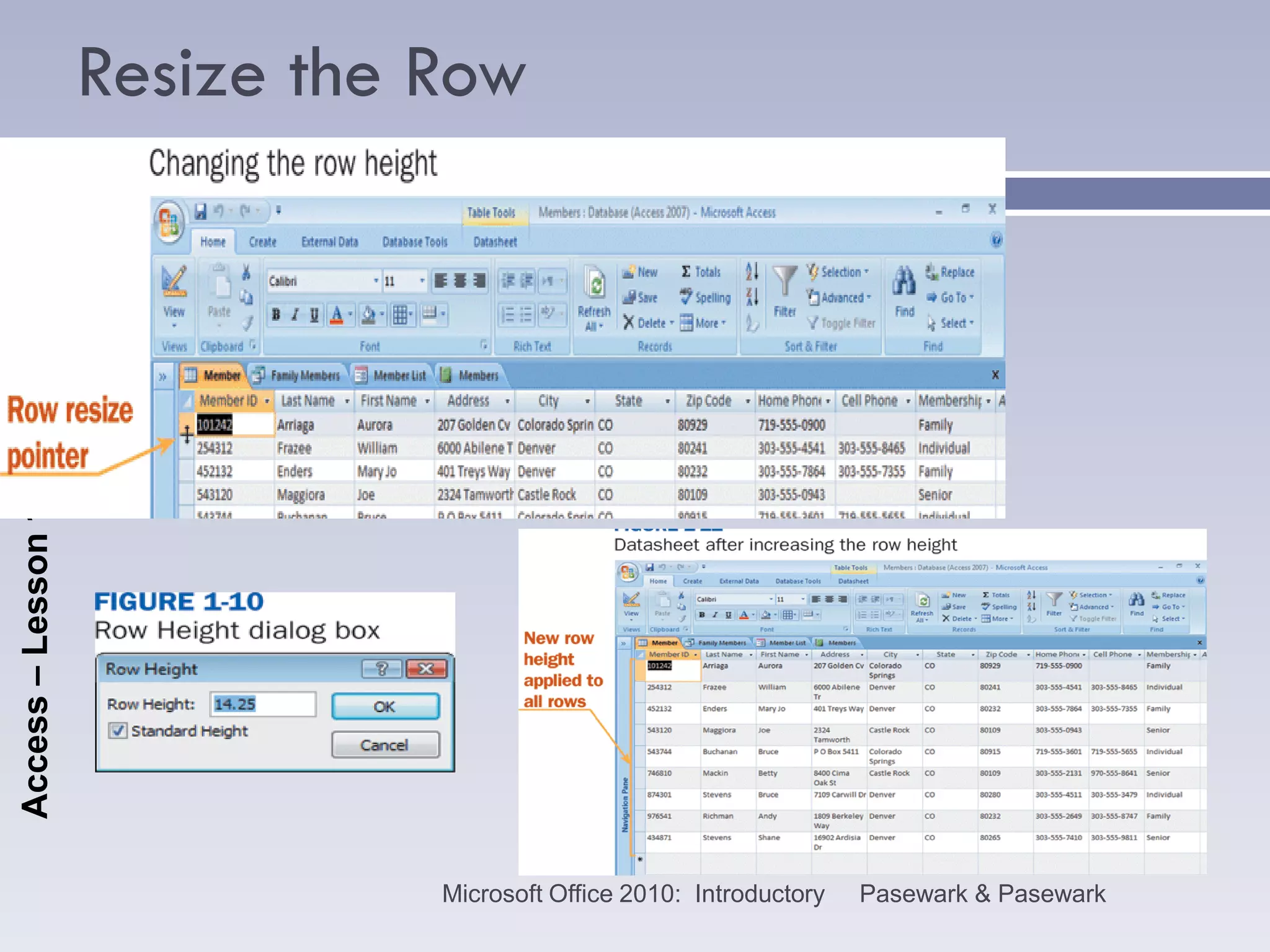Toggle Italic in the large ribbon's Font group
Image resolution: width=1270 pixels, height=952 pixels.
point(295,315)
